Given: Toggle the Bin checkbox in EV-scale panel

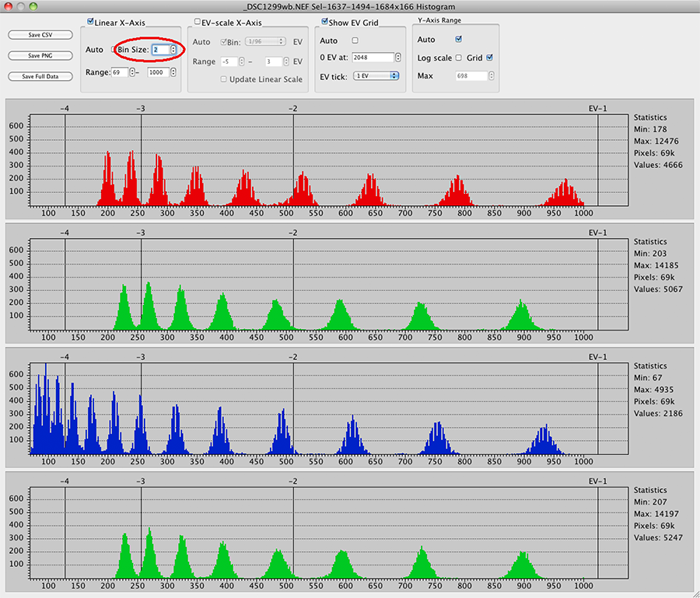Looking at the screenshot, I should 224,42.
